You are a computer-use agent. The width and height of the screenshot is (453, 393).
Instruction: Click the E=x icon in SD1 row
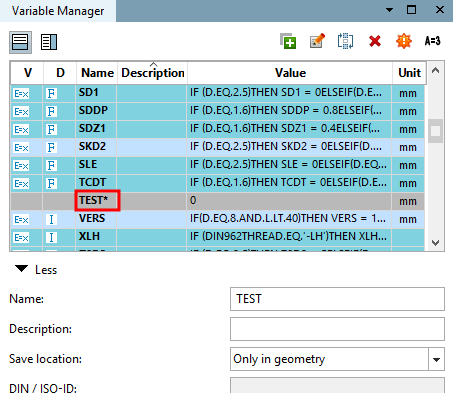[21, 94]
